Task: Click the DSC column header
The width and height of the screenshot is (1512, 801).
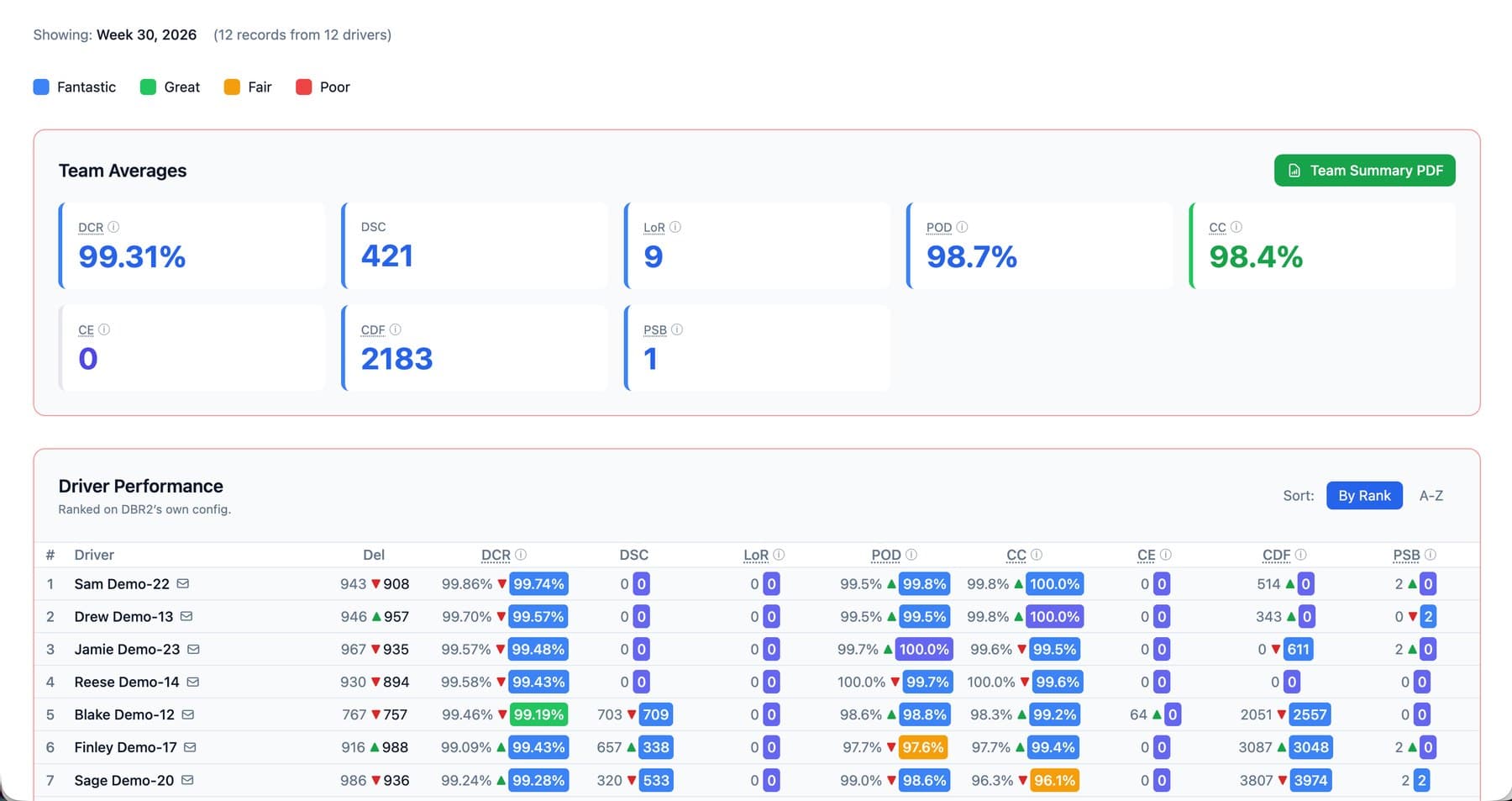Action: [x=634, y=555]
